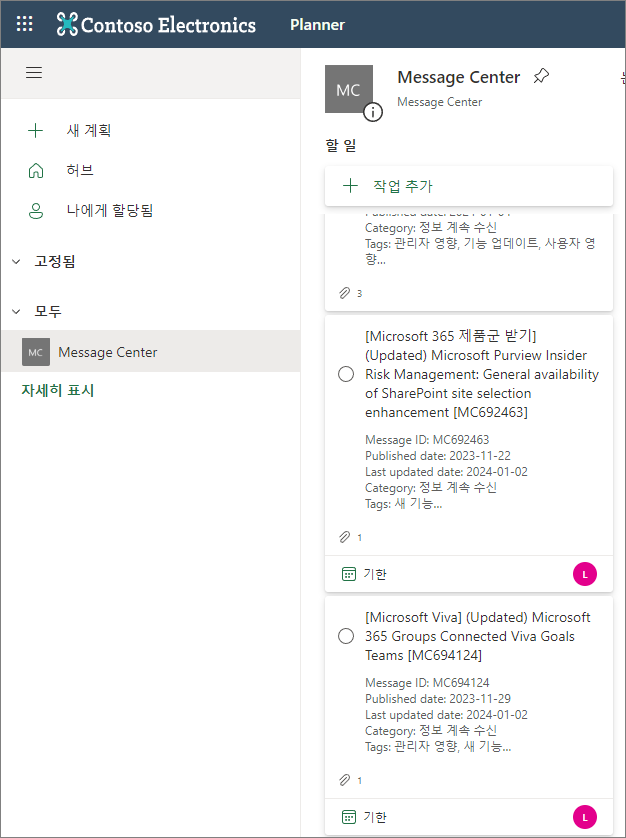
Task: Click calendar icon on MC692463 card
Action: click(x=349, y=575)
